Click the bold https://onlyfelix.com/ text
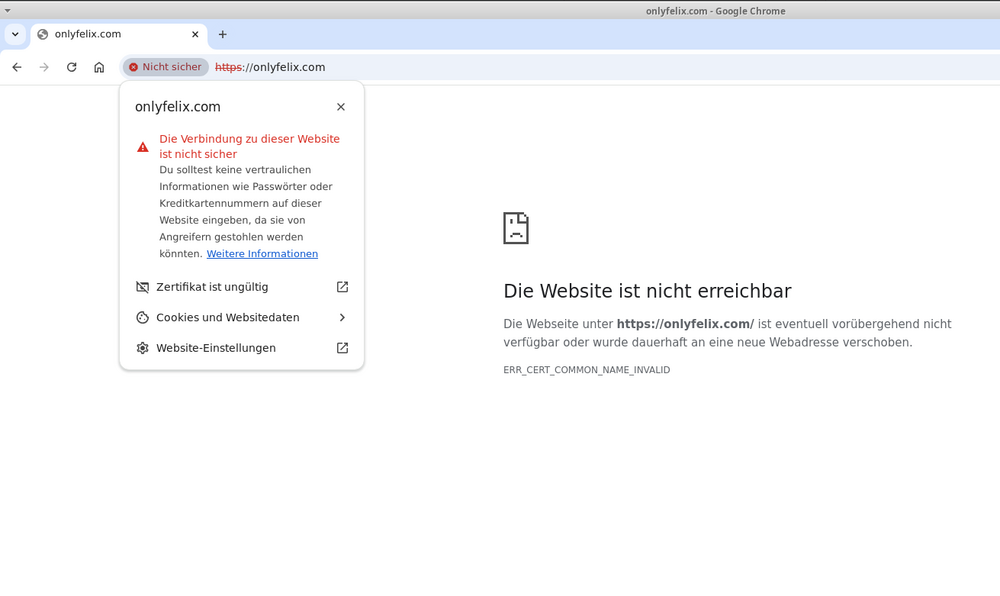This screenshot has height=596, width=1000. (685, 324)
